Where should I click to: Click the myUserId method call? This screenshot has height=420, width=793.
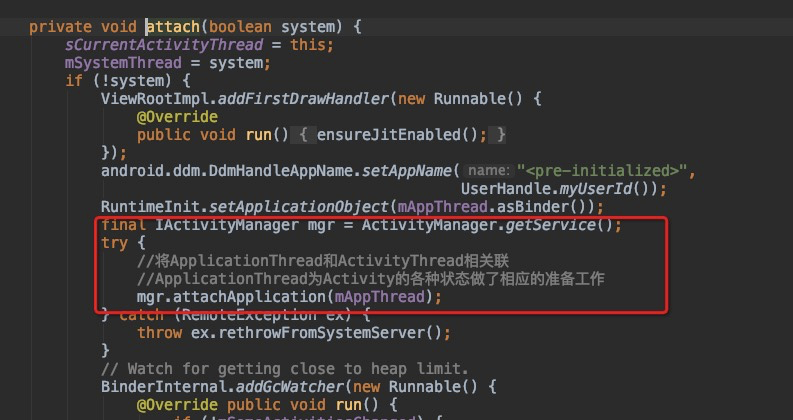click(x=597, y=189)
